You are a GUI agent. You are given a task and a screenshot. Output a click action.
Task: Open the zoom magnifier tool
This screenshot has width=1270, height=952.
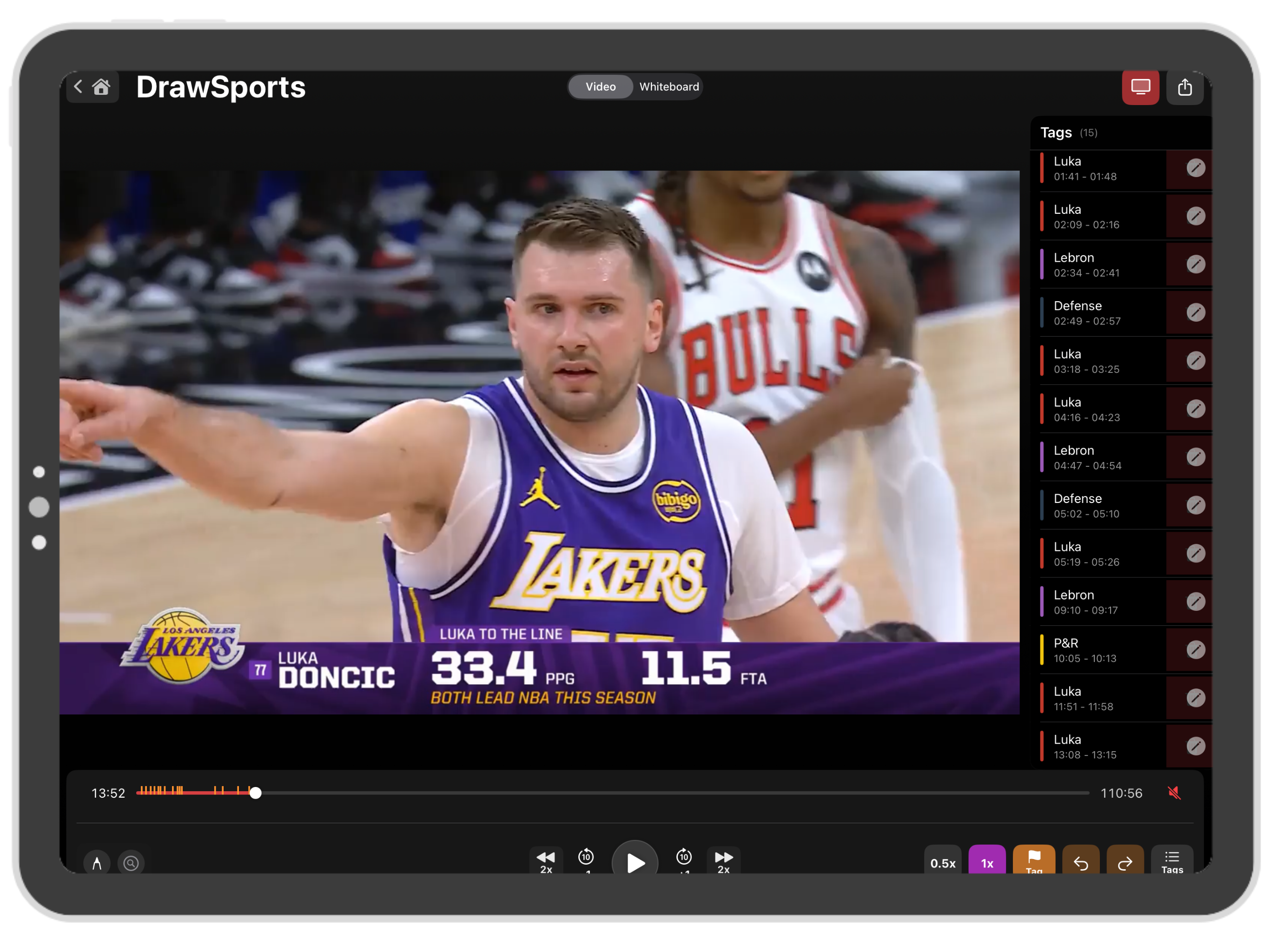click(x=132, y=862)
